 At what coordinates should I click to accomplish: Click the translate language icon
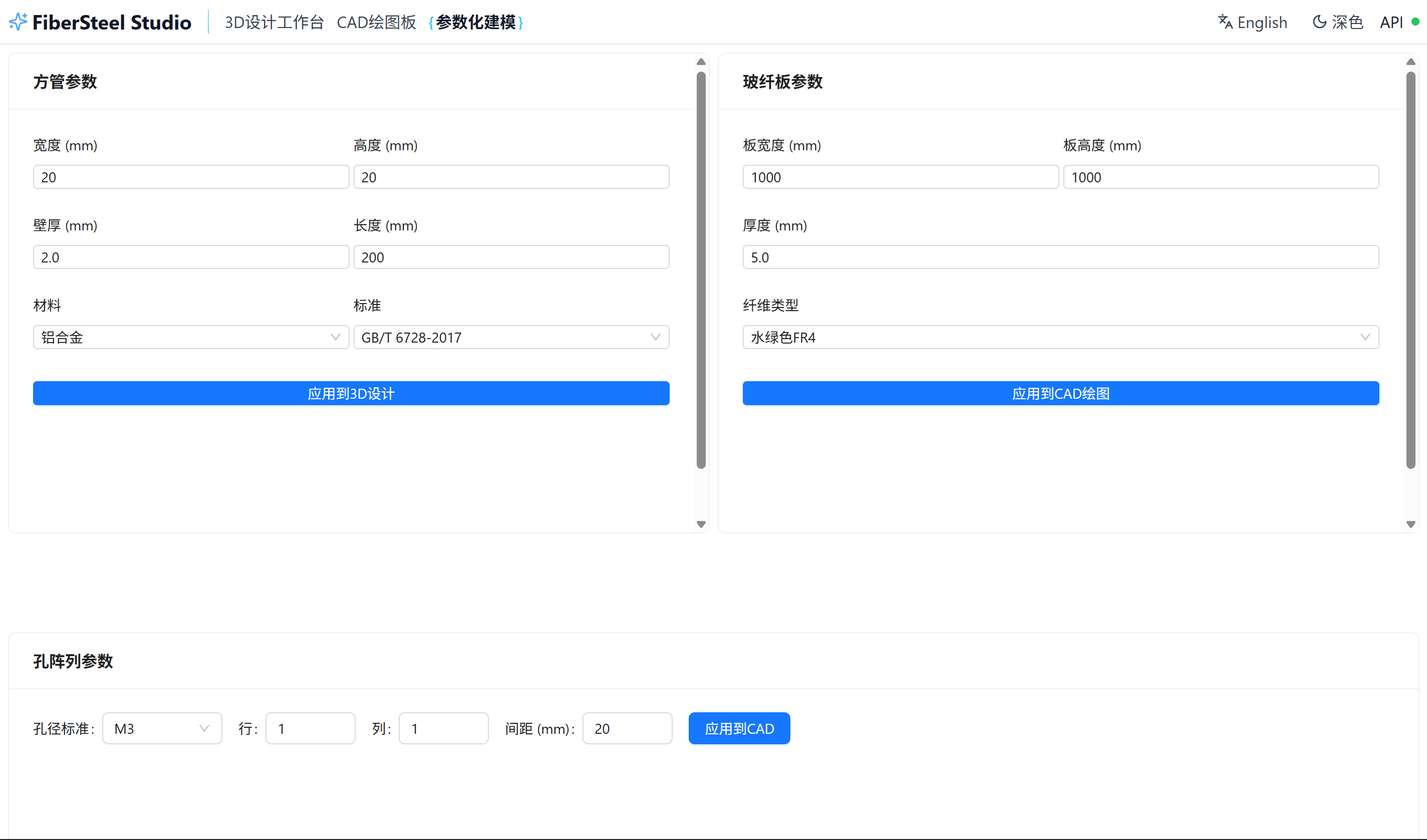tap(1225, 22)
